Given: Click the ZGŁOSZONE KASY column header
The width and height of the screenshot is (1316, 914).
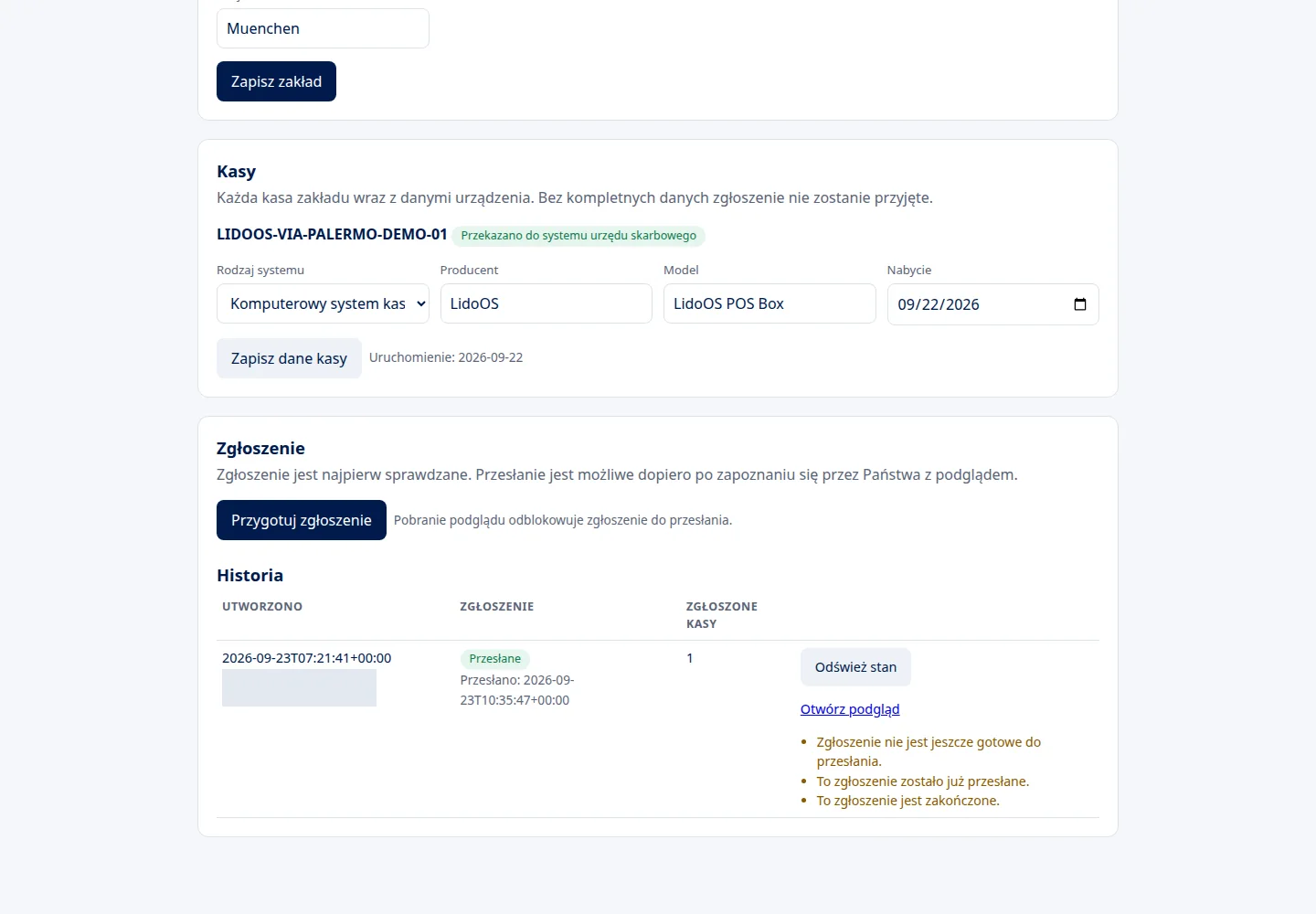Looking at the screenshot, I should pyautogui.click(x=722, y=615).
